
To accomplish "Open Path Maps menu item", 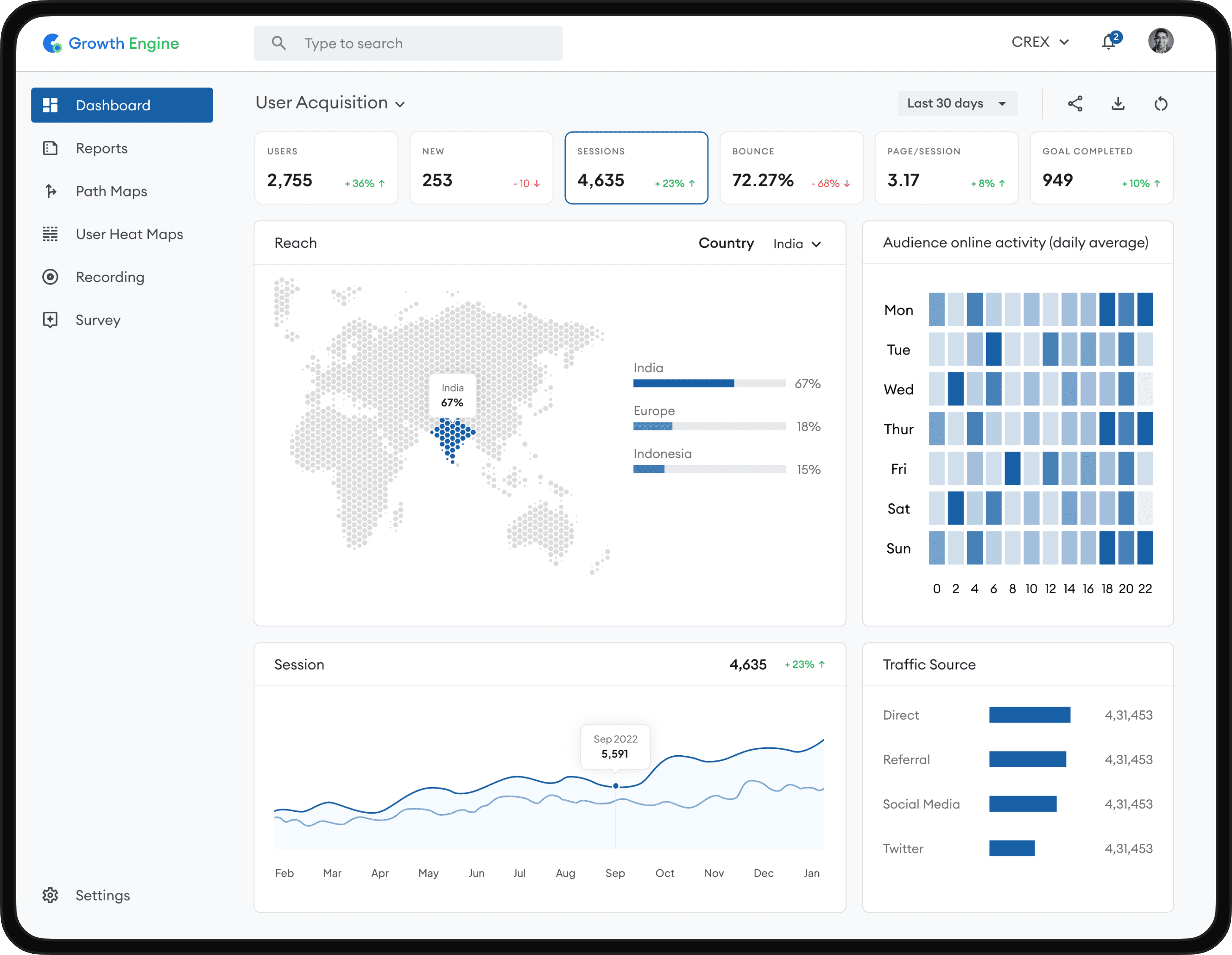I will pos(111,191).
